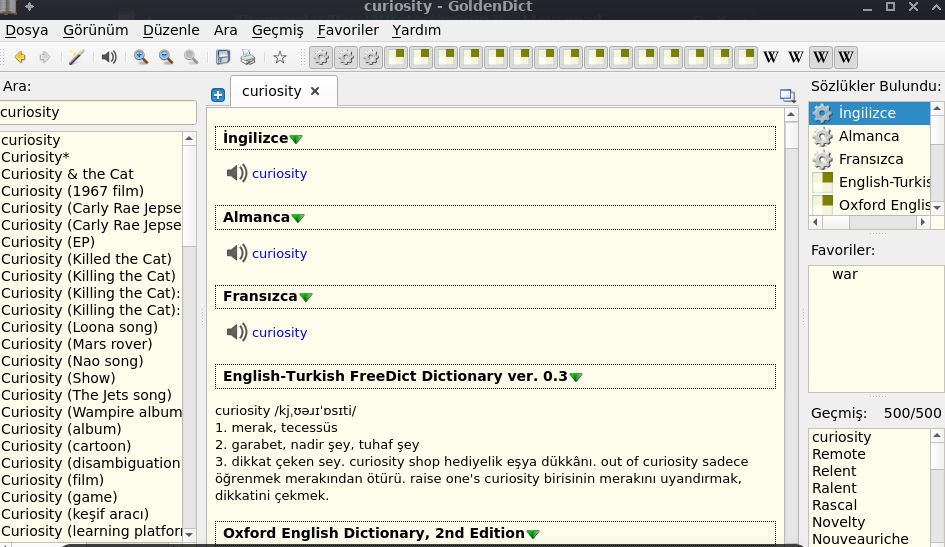Screen dimensions: 945x547
Task: Click the save article floppy disk icon
Action: [223, 58]
